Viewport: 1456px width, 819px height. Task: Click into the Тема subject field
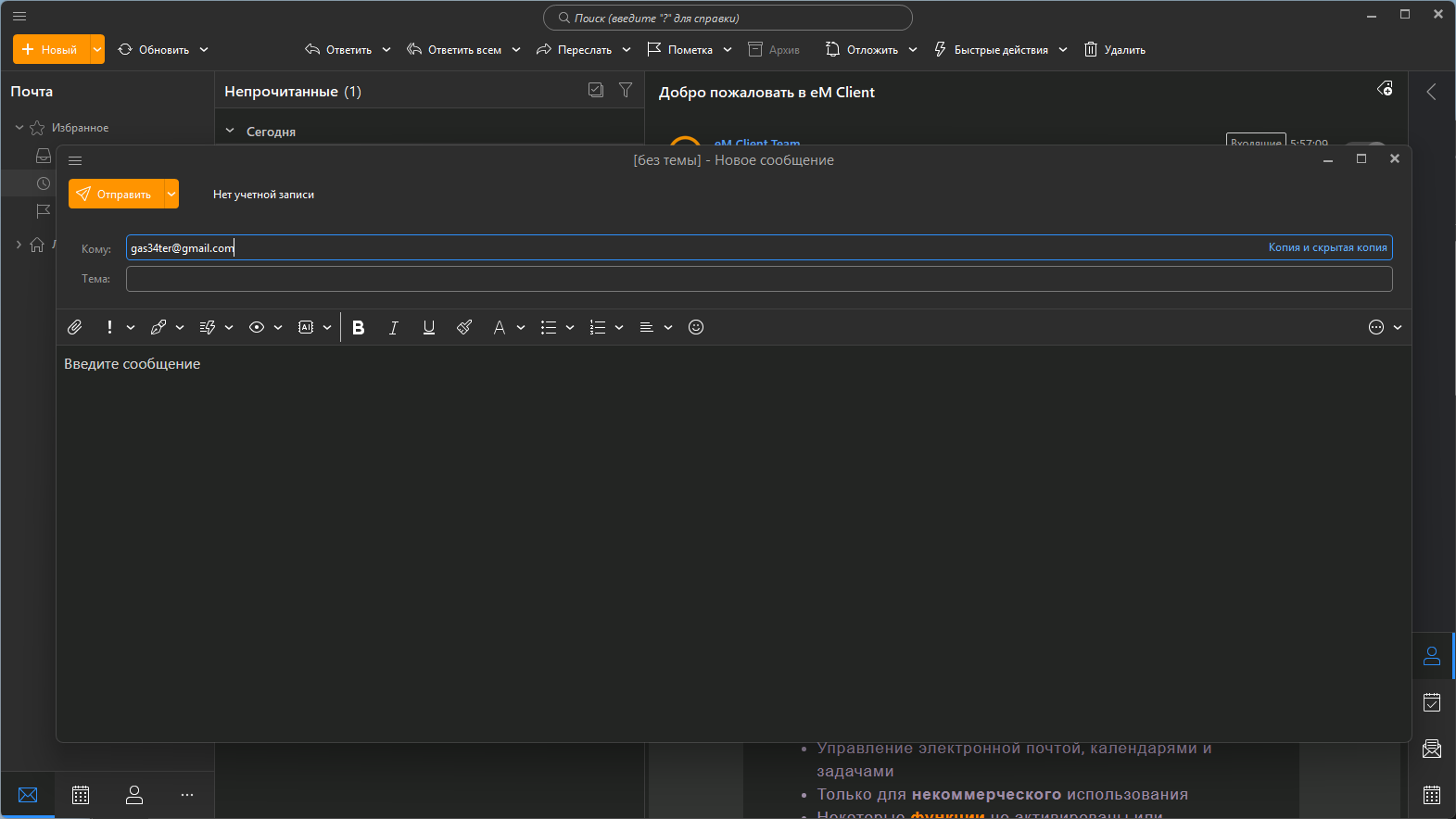click(x=758, y=279)
